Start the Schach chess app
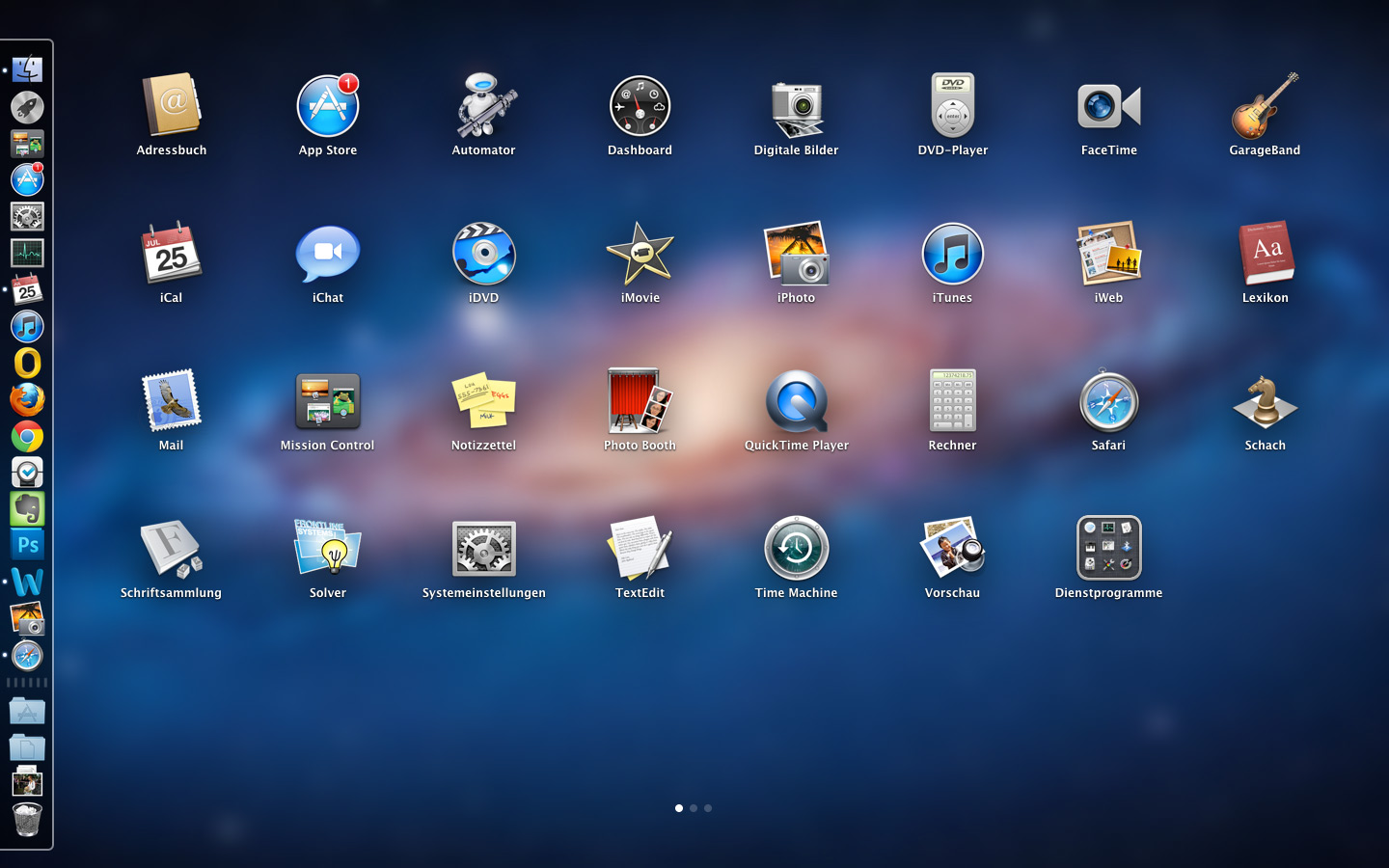 tap(1266, 401)
